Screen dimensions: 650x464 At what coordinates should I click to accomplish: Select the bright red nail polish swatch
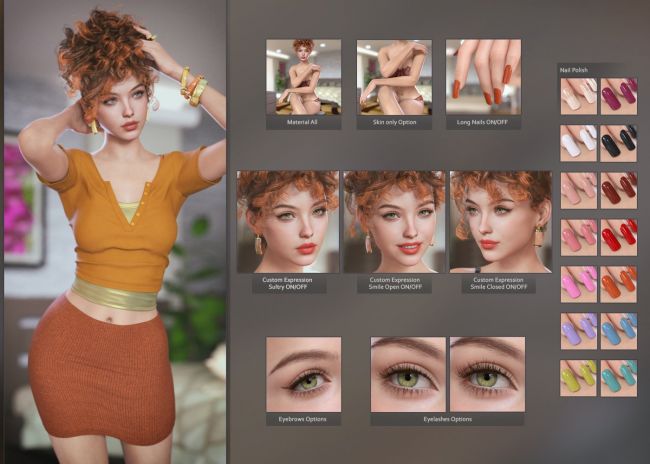pos(619,237)
